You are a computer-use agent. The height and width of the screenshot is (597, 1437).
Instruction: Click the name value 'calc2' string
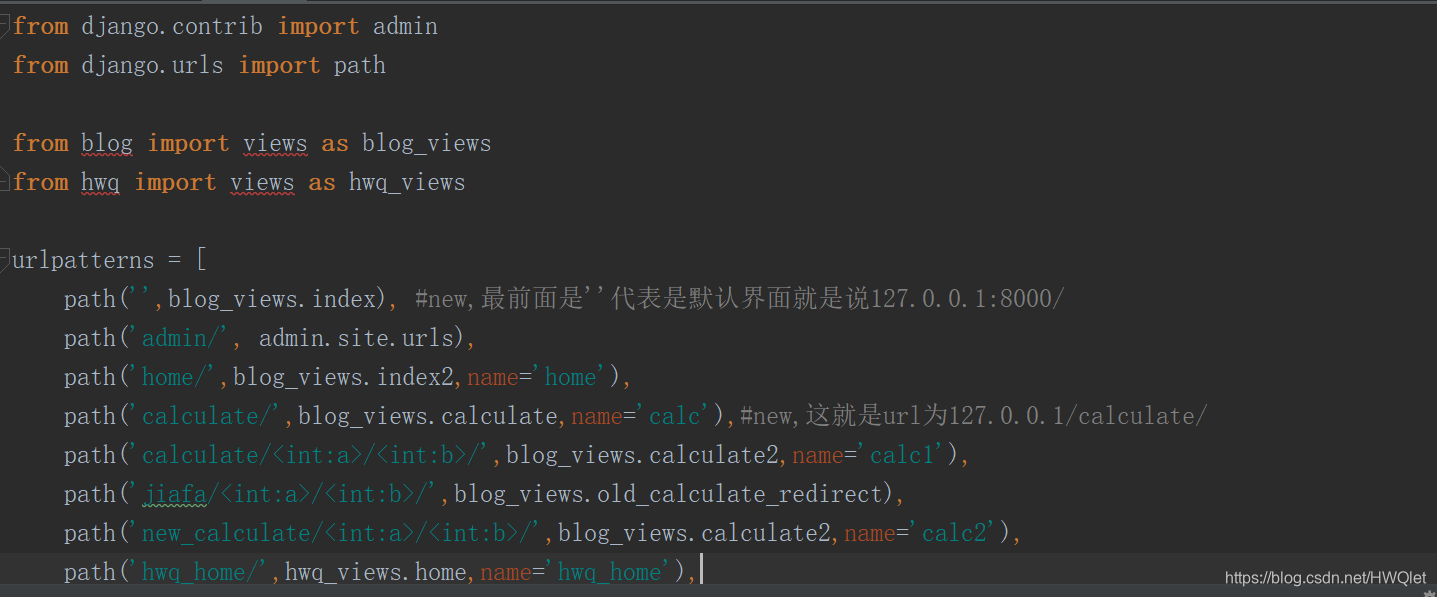(954, 533)
